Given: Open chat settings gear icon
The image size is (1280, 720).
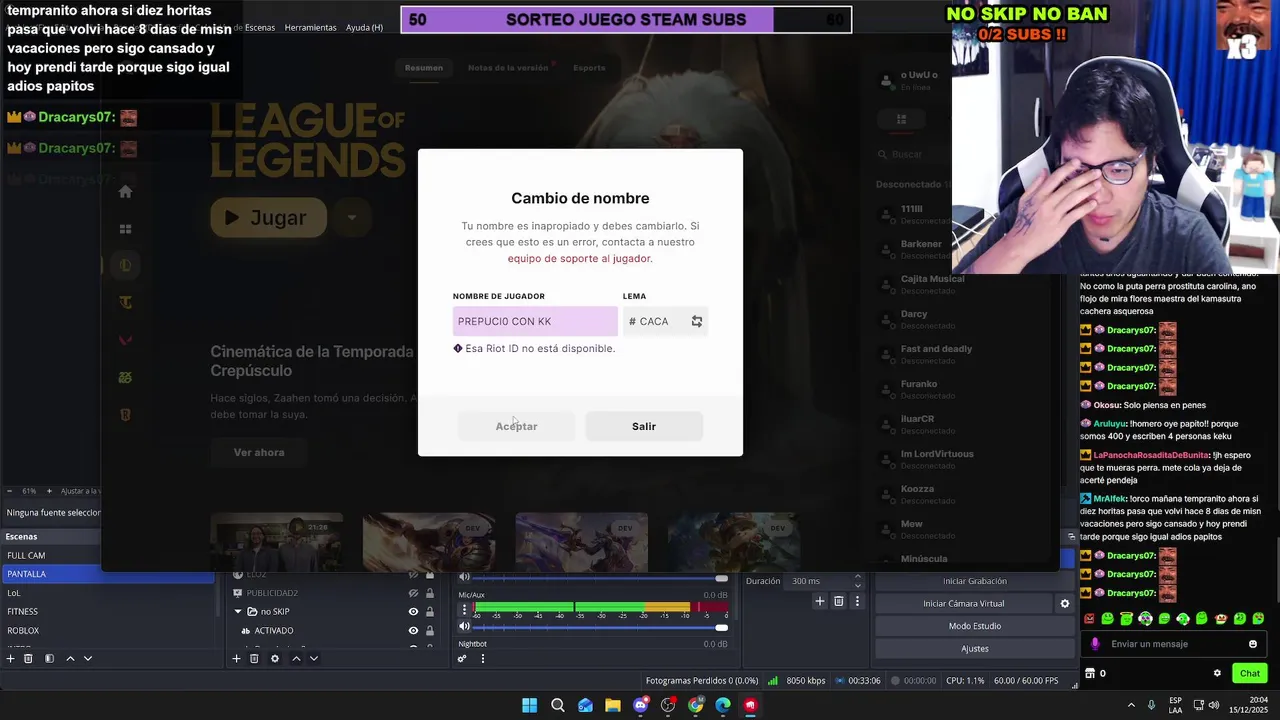Looking at the screenshot, I should pyautogui.click(x=1217, y=673).
